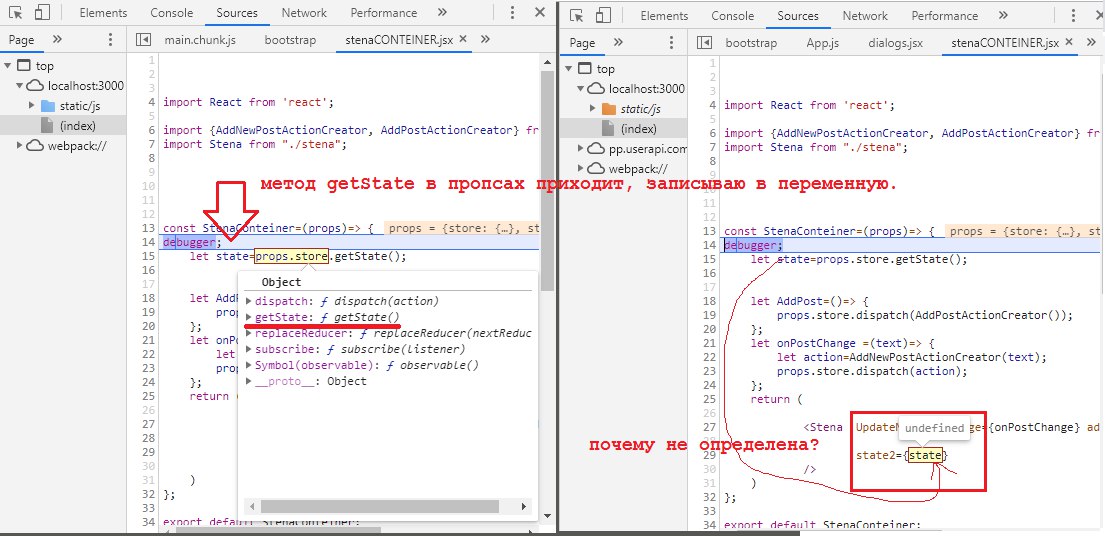The height and width of the screenshot is (536, 1105).
Task: Expand webpack:// node in right file tree
Action: coord(581,168)
